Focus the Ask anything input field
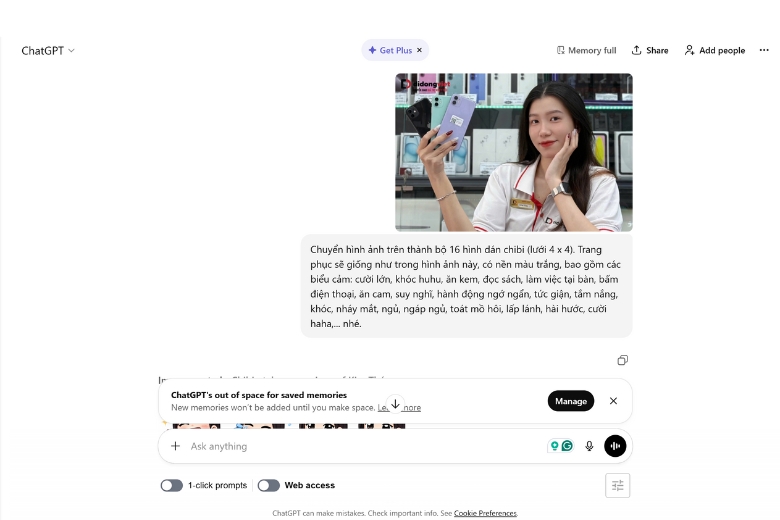 (x=366, y=446)
